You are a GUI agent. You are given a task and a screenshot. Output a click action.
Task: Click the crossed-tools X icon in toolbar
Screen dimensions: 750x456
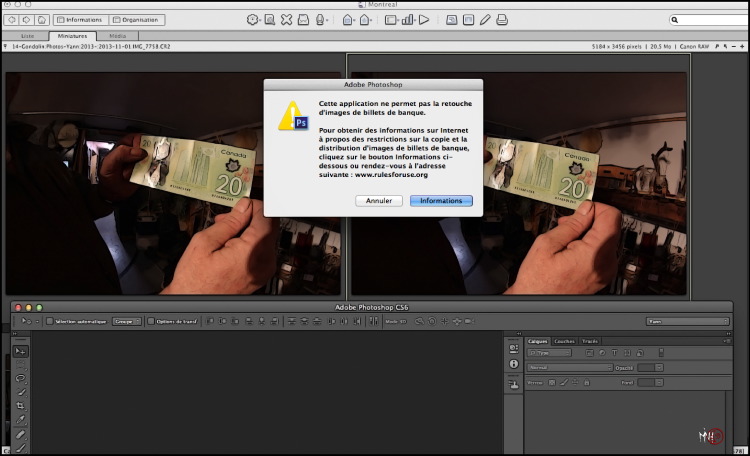(287, 20)
